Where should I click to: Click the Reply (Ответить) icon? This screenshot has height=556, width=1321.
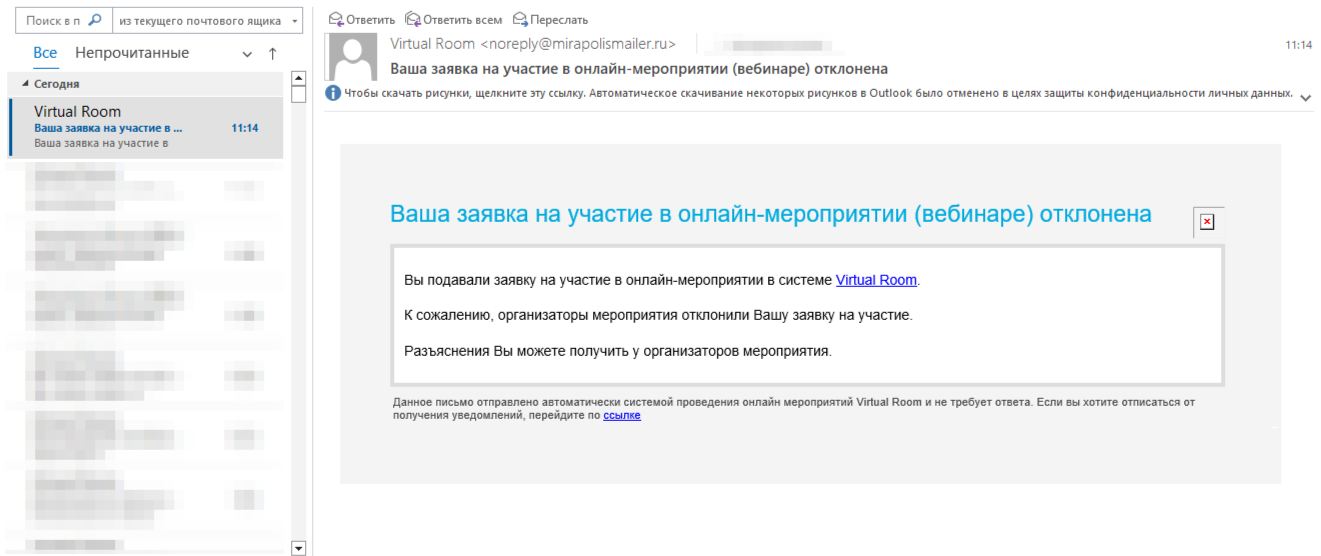pos(336,19)
